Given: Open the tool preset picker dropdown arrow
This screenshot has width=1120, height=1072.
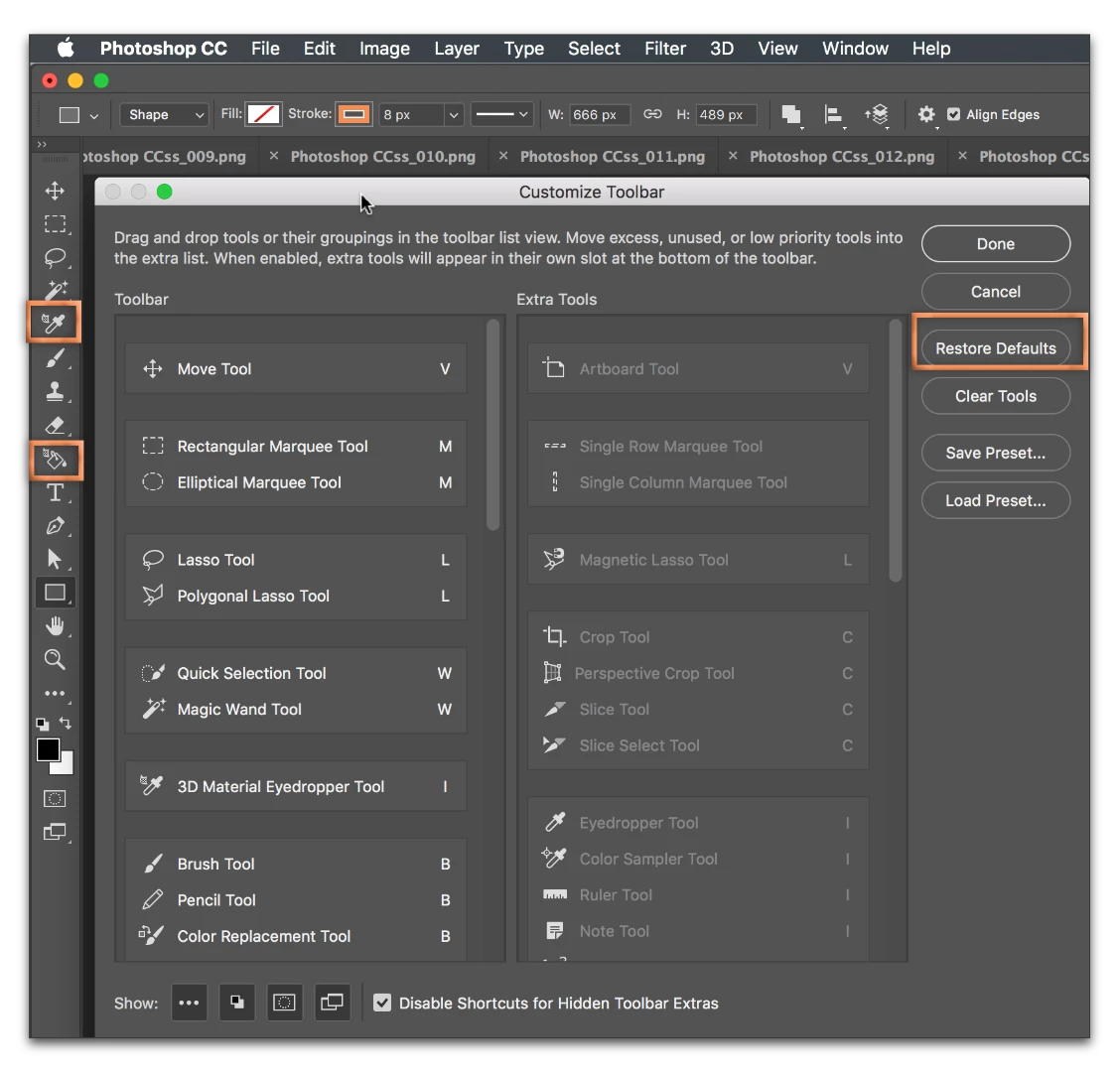Looking at the screenshot, I should pyautogui.click(x=94, y=115).
